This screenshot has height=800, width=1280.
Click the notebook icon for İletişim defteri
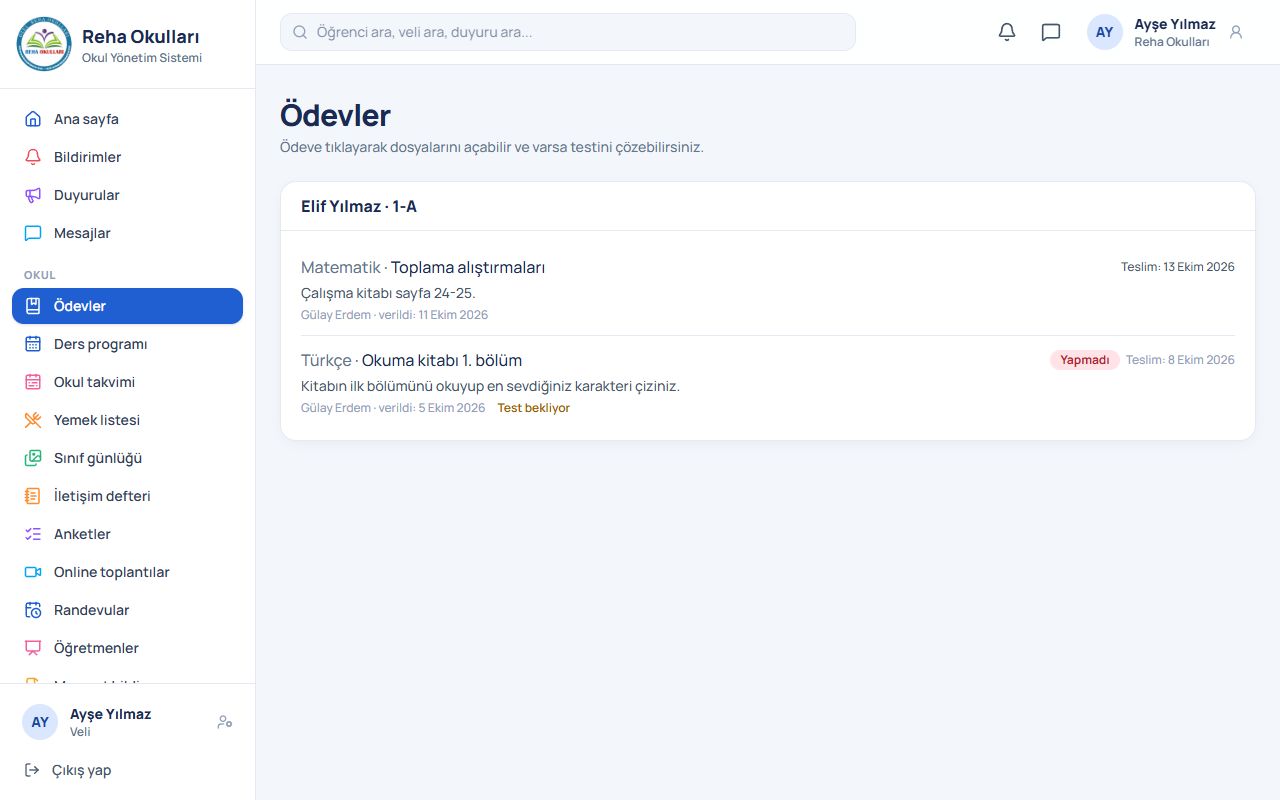tap(33, 496)
